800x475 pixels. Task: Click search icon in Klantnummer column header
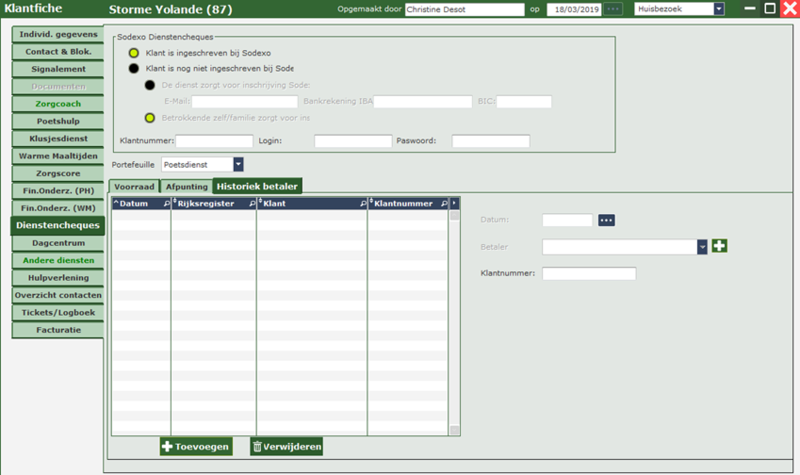pos(443,203)
